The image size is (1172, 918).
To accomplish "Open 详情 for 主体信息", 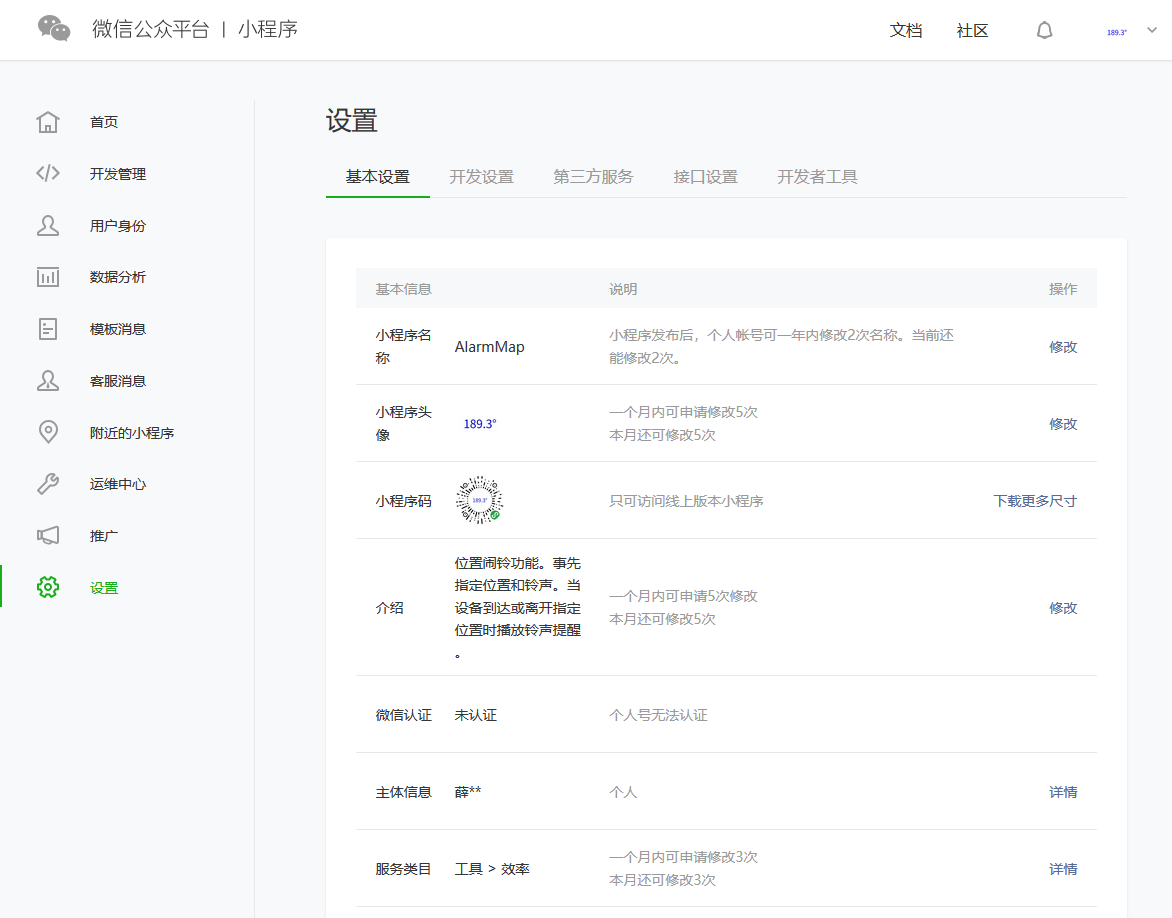I will point(1062,792).
